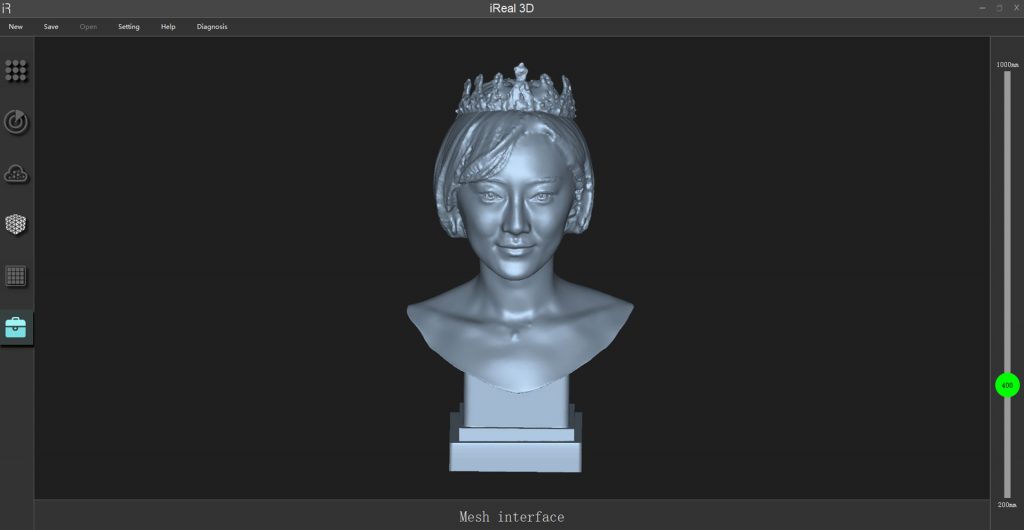Image resolution: width=1024 pixels, height=530 pixels.
Task: Click the "Mesh interface" label
Action: (x=511, y=517)
